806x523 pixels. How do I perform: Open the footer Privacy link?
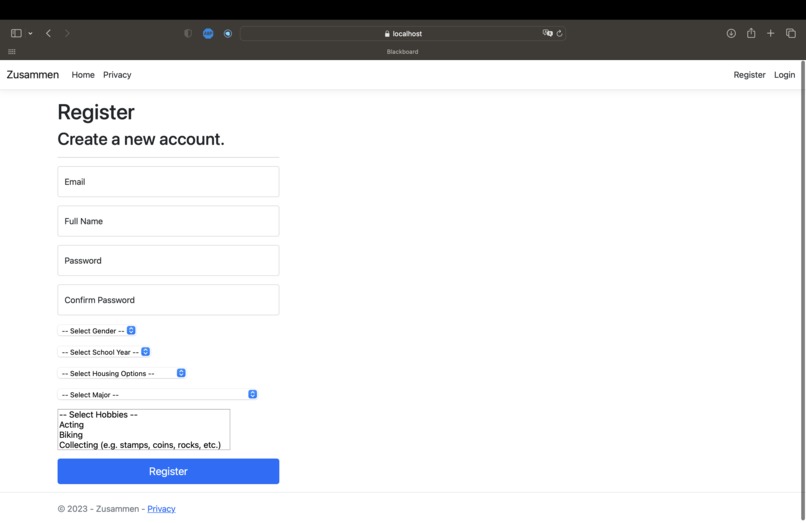coord(161,509)
